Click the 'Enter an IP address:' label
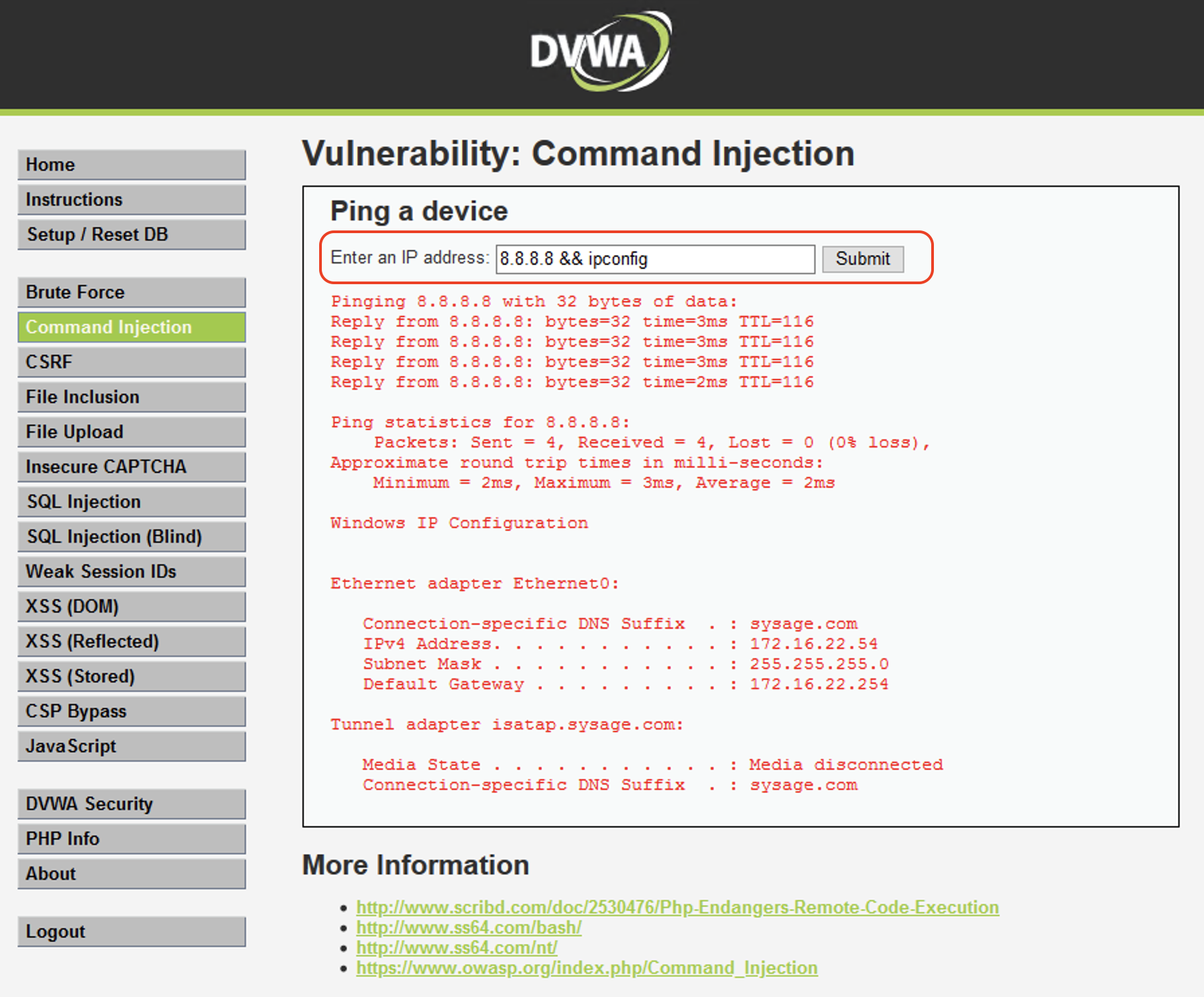 click(410, 257)
